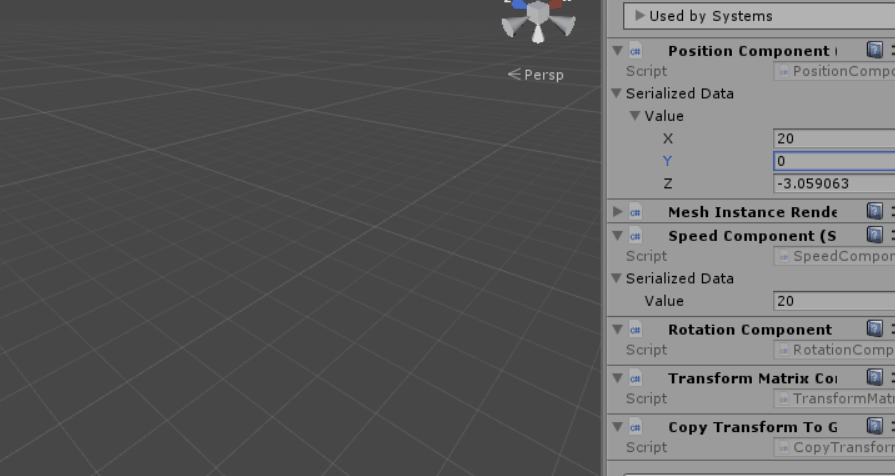
Task: Collapse the Rotation Component section
Action: [617, 329]
